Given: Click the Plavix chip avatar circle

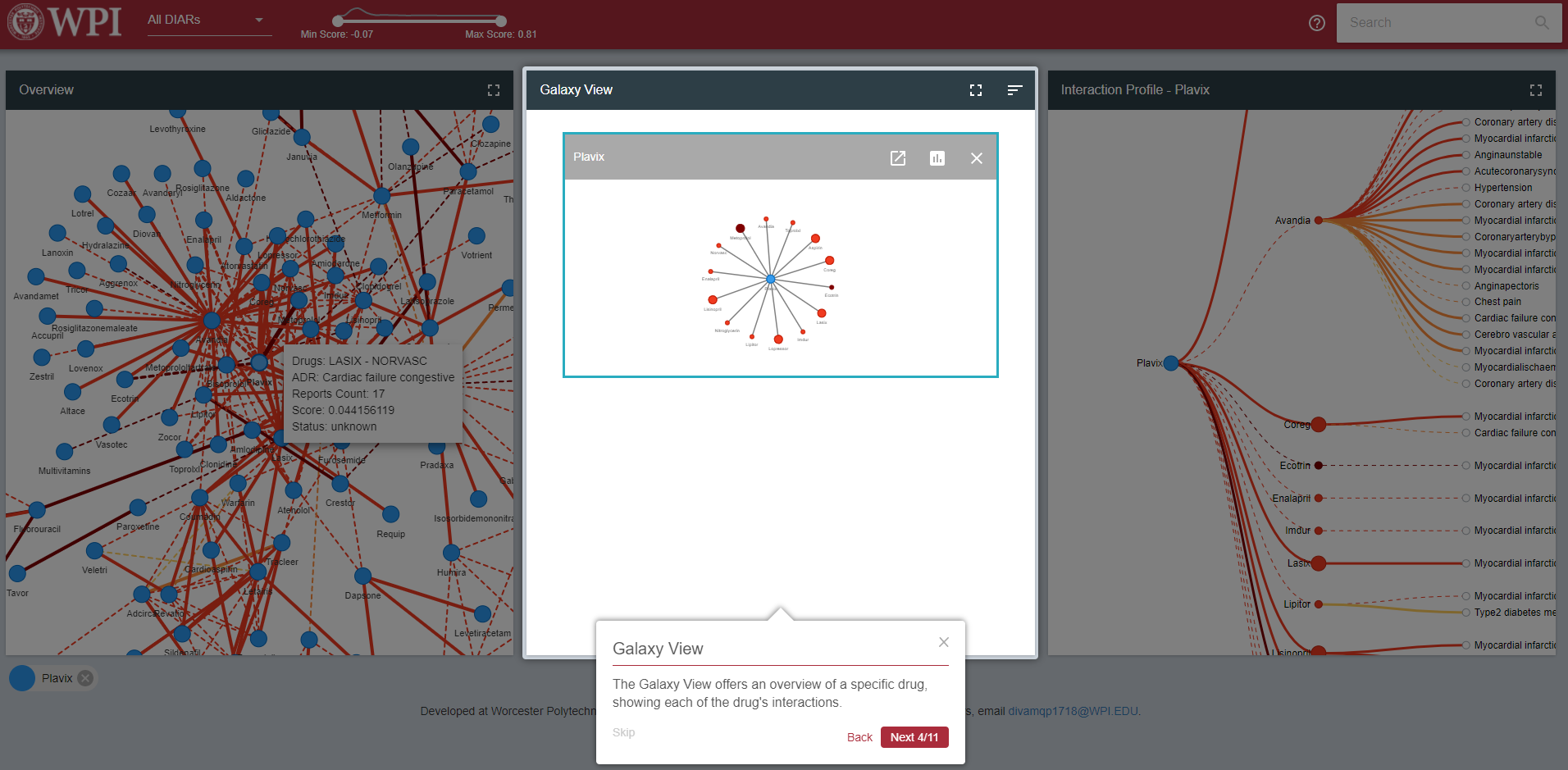Looking at the screenshot, I should [x=22, y=678].
